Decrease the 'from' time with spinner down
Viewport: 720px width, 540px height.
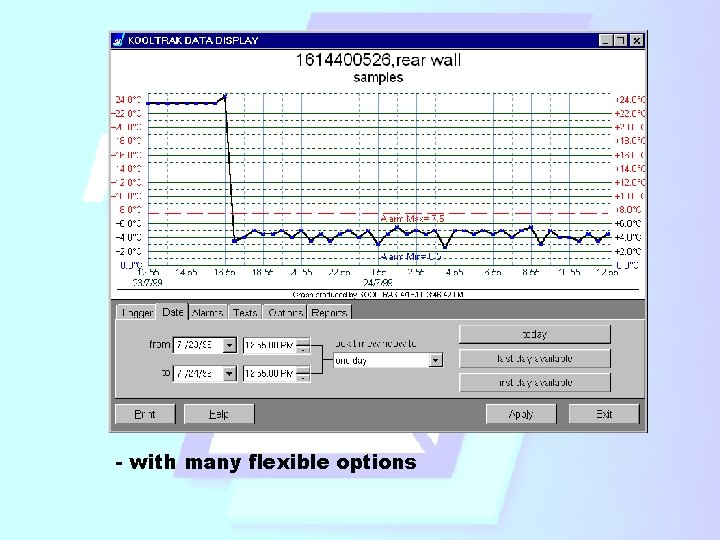(303, 349)
